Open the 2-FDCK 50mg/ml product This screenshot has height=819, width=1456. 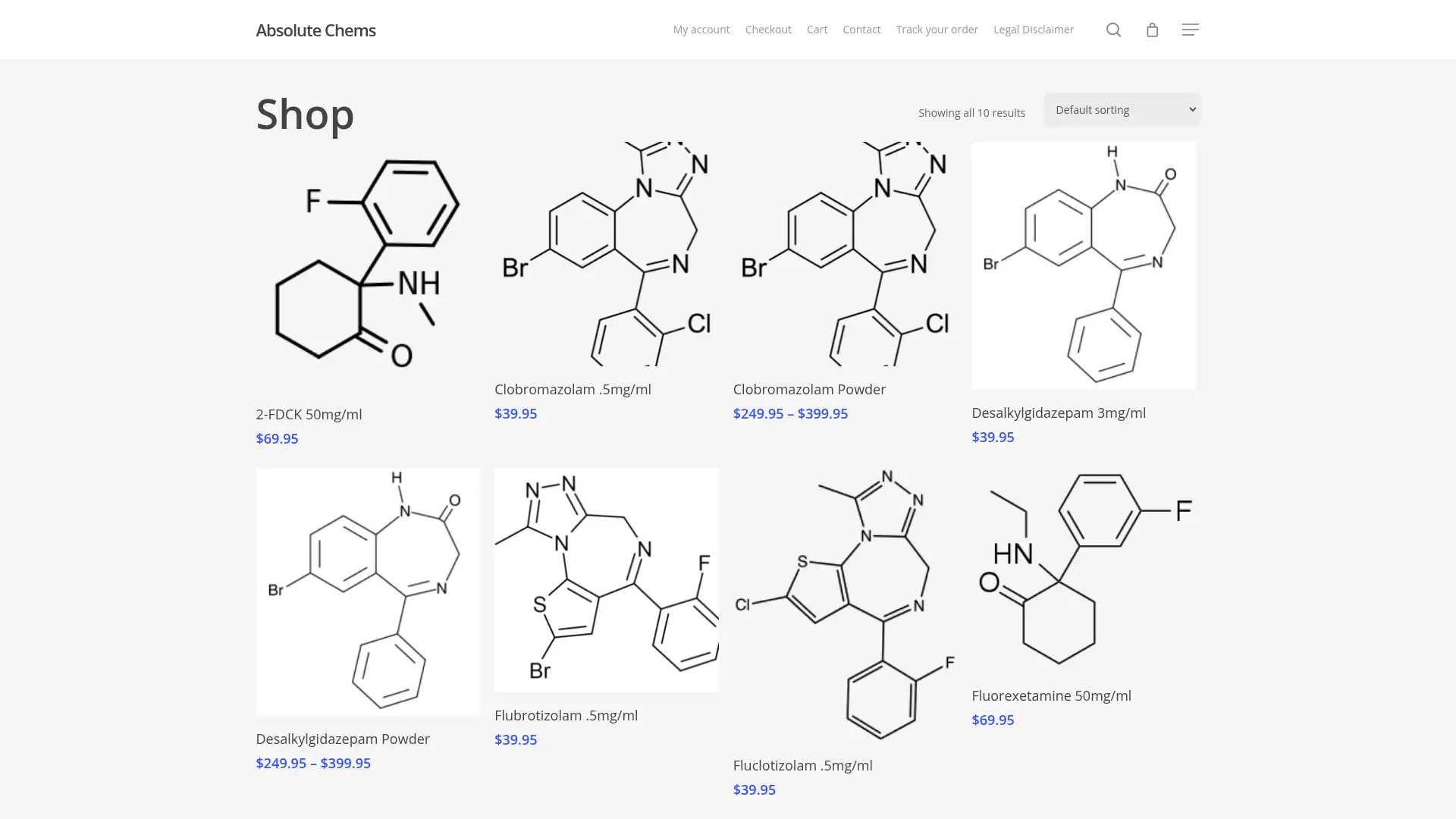point(309,414)
